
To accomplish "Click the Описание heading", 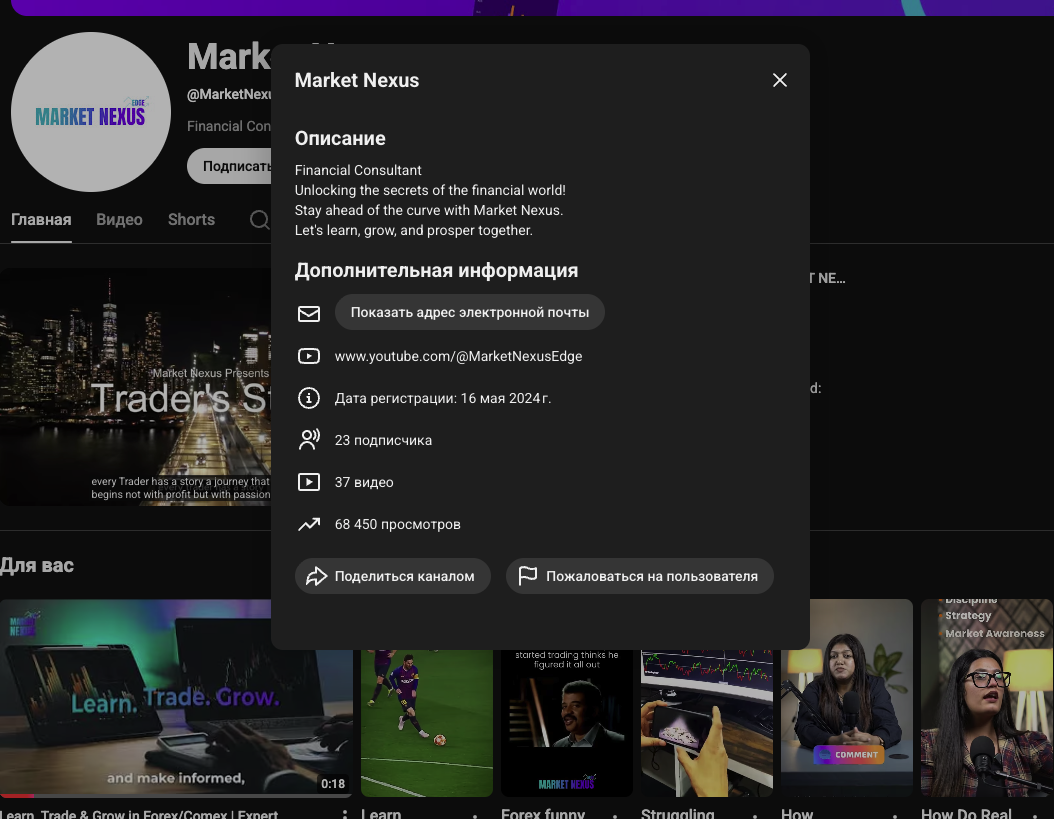I will [340, 139].
